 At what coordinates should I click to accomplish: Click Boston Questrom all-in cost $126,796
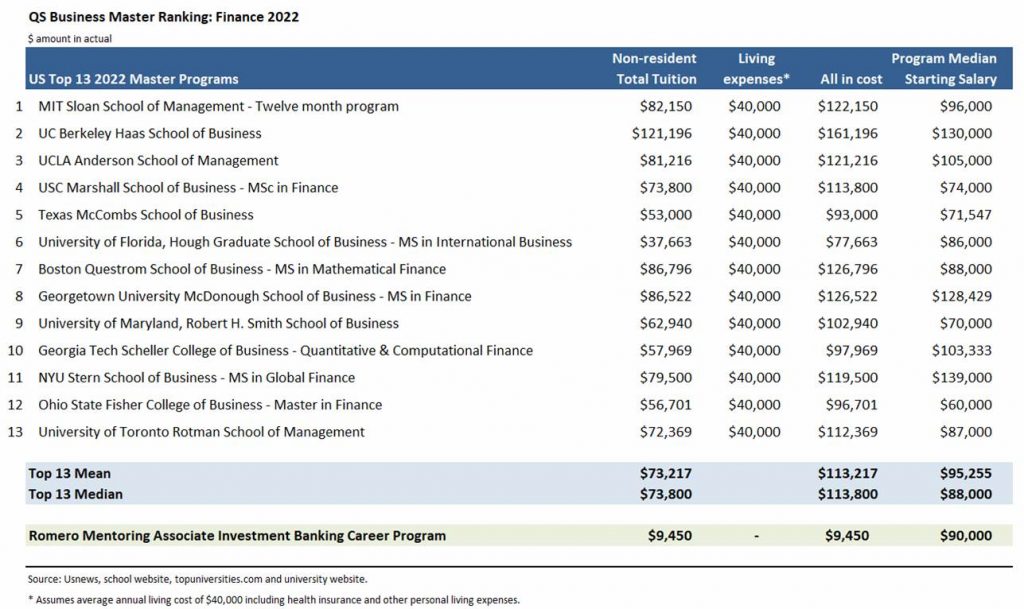point(848,269)
